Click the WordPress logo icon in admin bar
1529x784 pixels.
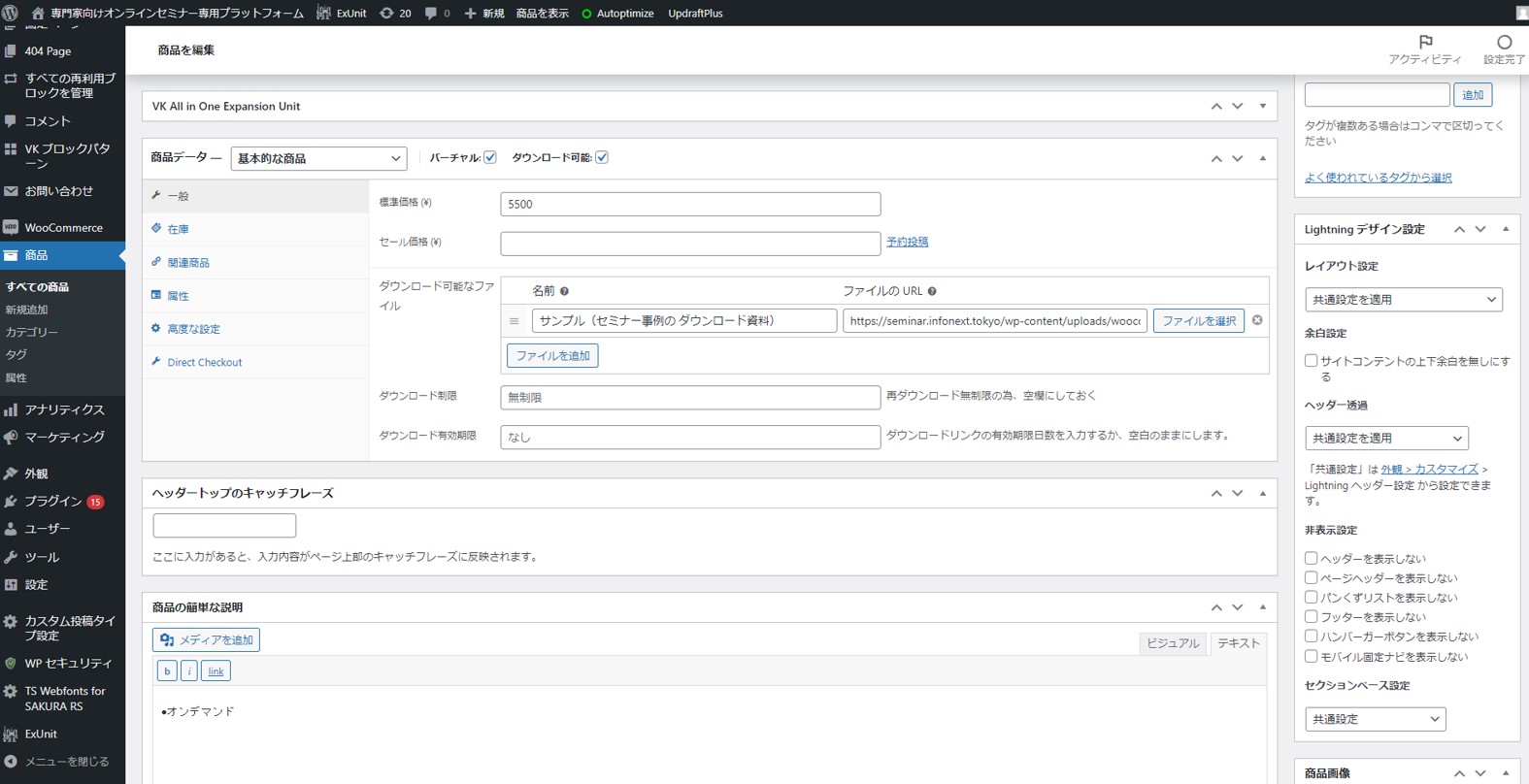click(x=11, y=13)
